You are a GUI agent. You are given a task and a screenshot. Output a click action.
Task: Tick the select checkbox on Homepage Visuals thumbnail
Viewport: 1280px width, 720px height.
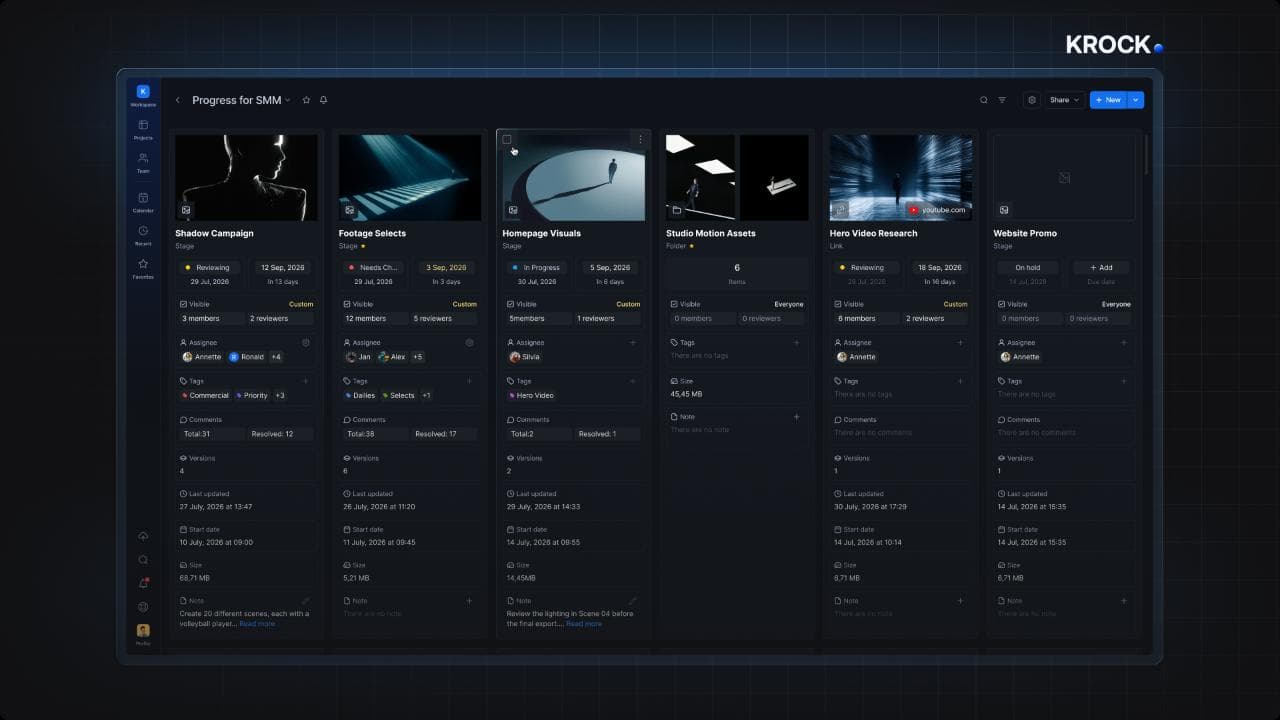coord(507,139)
